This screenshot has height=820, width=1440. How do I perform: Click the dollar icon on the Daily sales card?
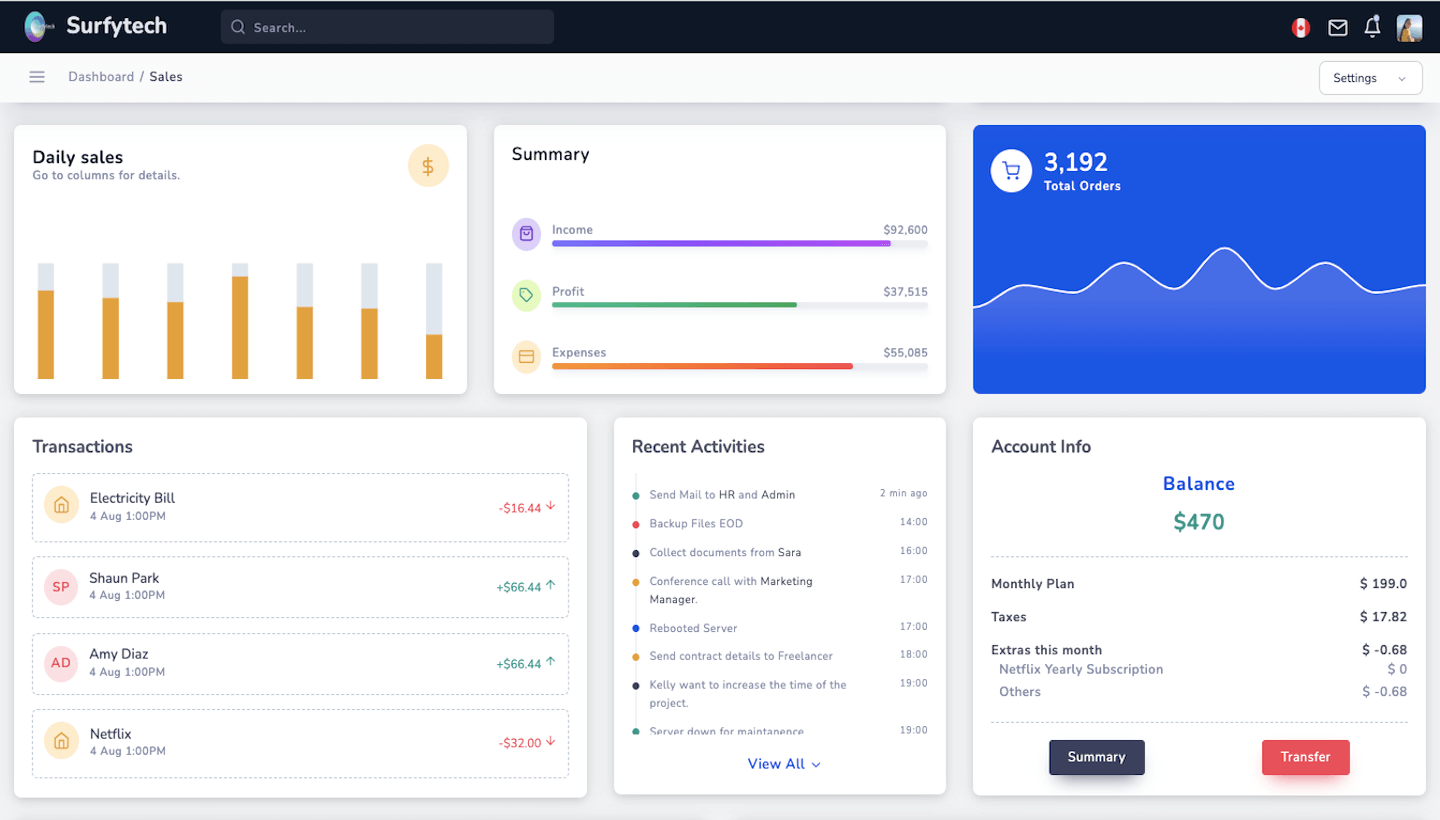428,165
